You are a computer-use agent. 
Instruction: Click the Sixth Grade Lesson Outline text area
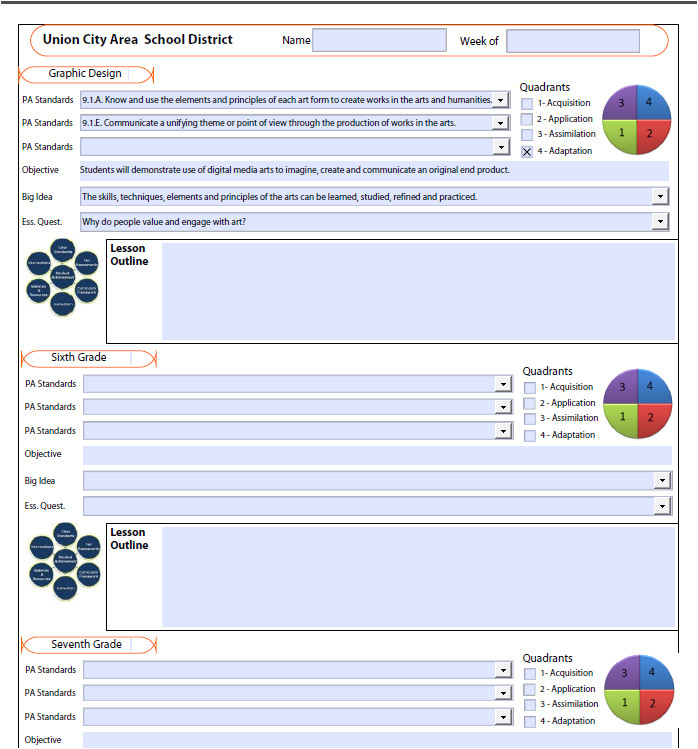pyautogui.click(x=418, y=576)
